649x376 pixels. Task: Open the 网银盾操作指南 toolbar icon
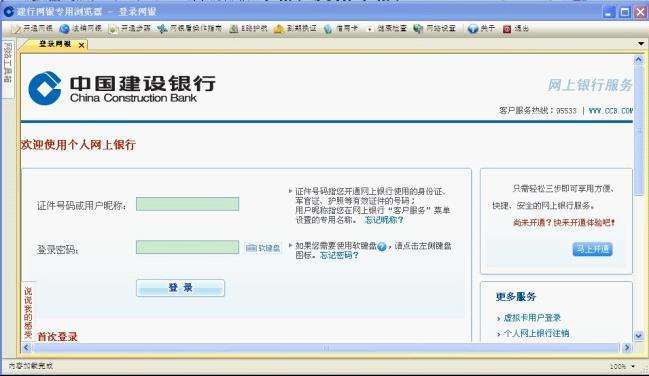coord(162,29)
